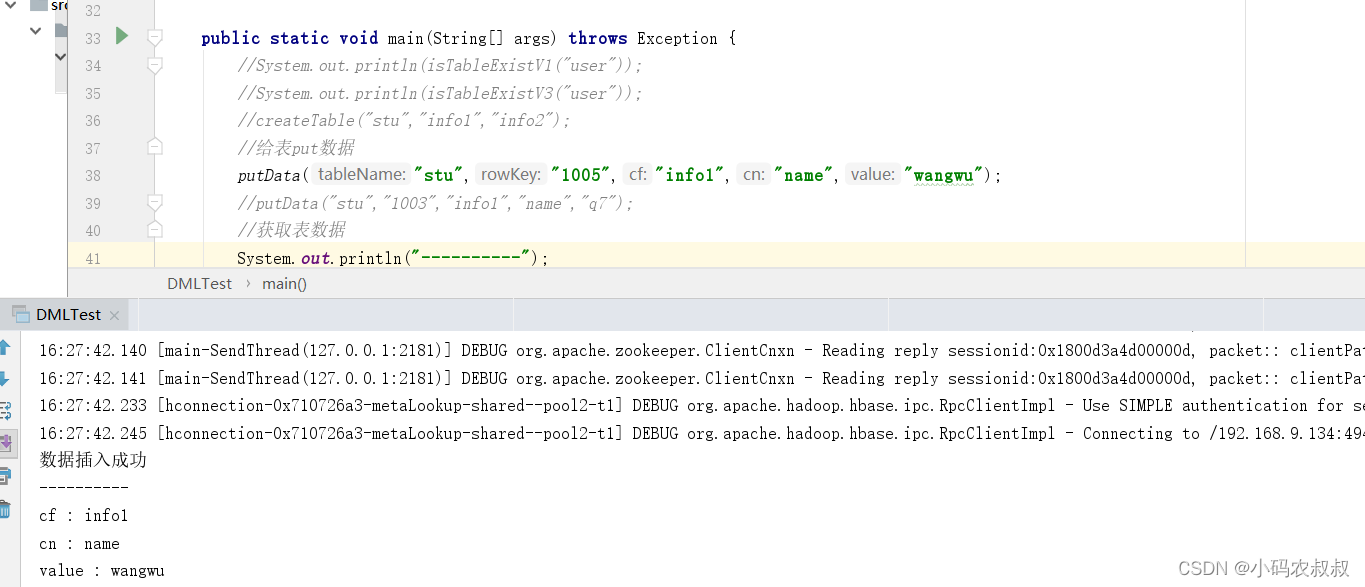Click "cn : name" console output
The width and height of the screenshot is (1365, 587).
tap(79, 544)
